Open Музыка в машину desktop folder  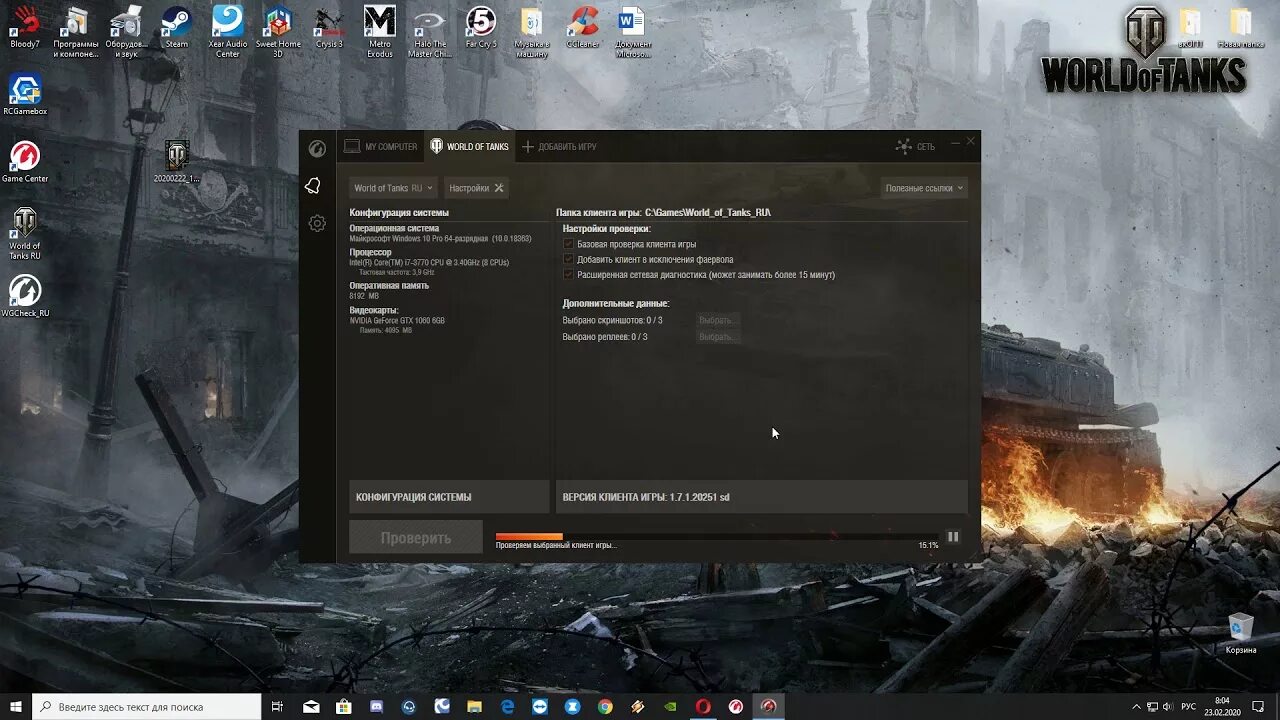[532, 32]
